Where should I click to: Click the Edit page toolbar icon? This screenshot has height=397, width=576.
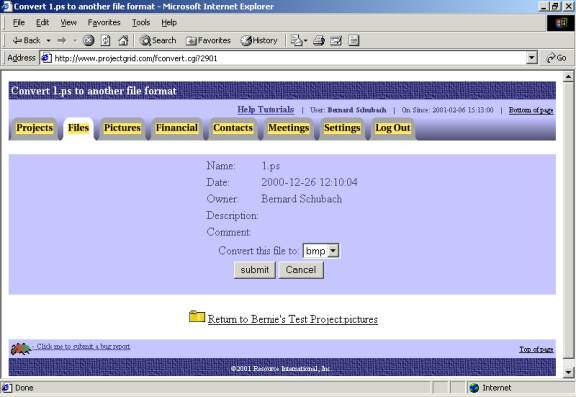pyautogui.click(x=336, y=40)
